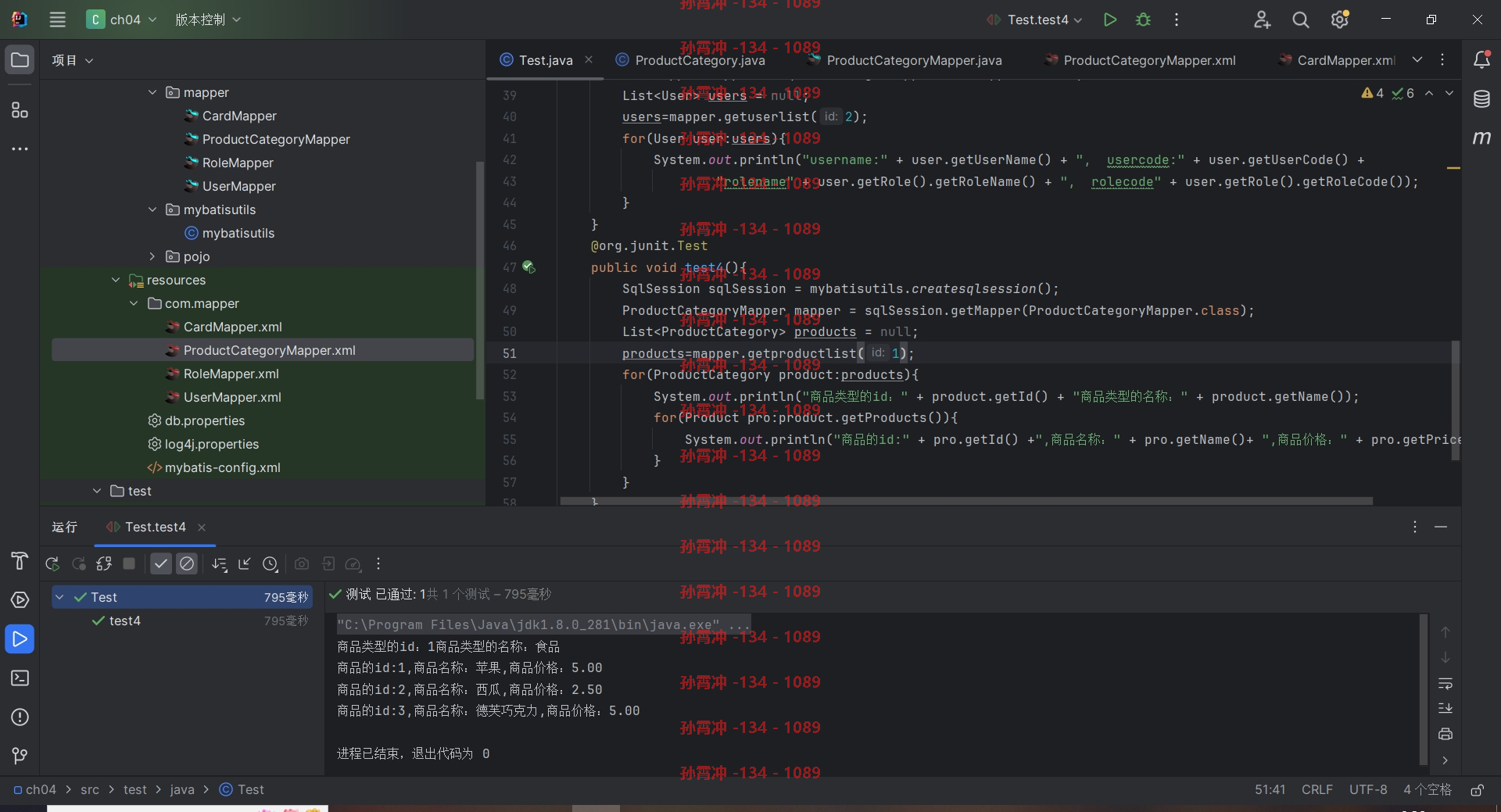Click the 4 个空格 indent widget

click(x=1428, y=790)
